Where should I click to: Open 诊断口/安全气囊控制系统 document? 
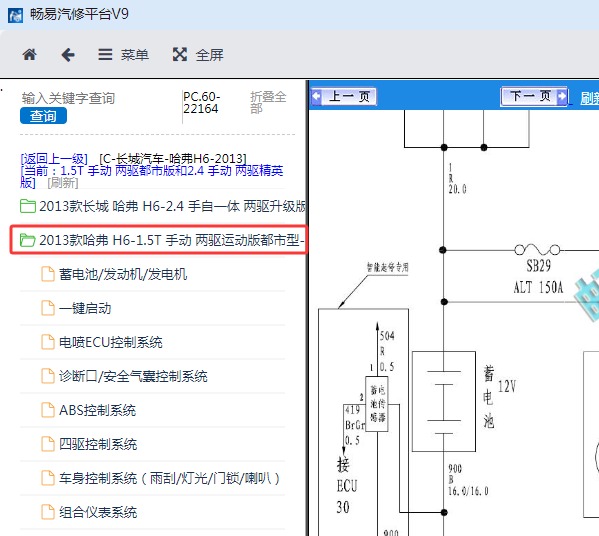133,376
